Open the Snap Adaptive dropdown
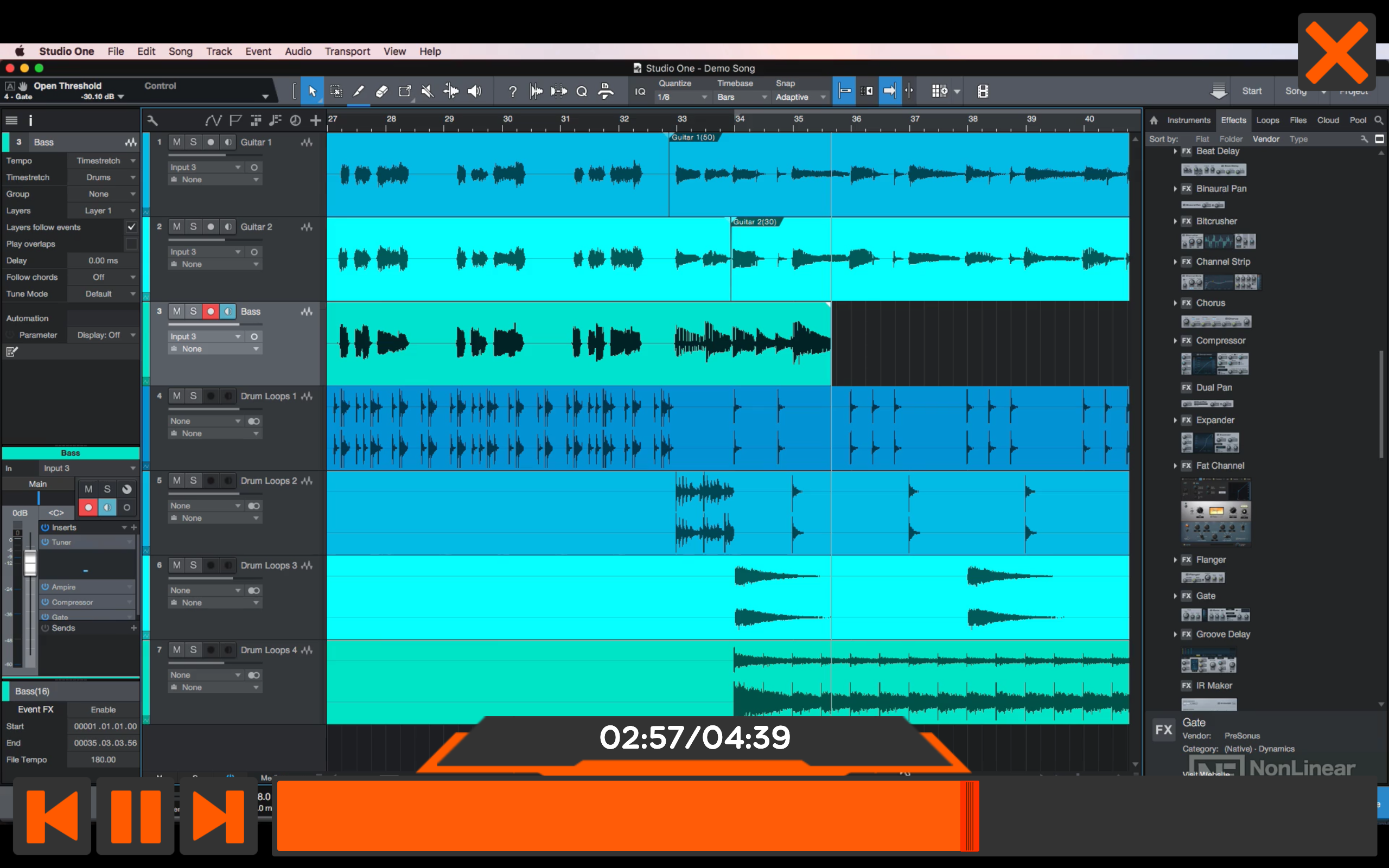This screenshot has width=1389, height=868. click(x=800, y=97)
